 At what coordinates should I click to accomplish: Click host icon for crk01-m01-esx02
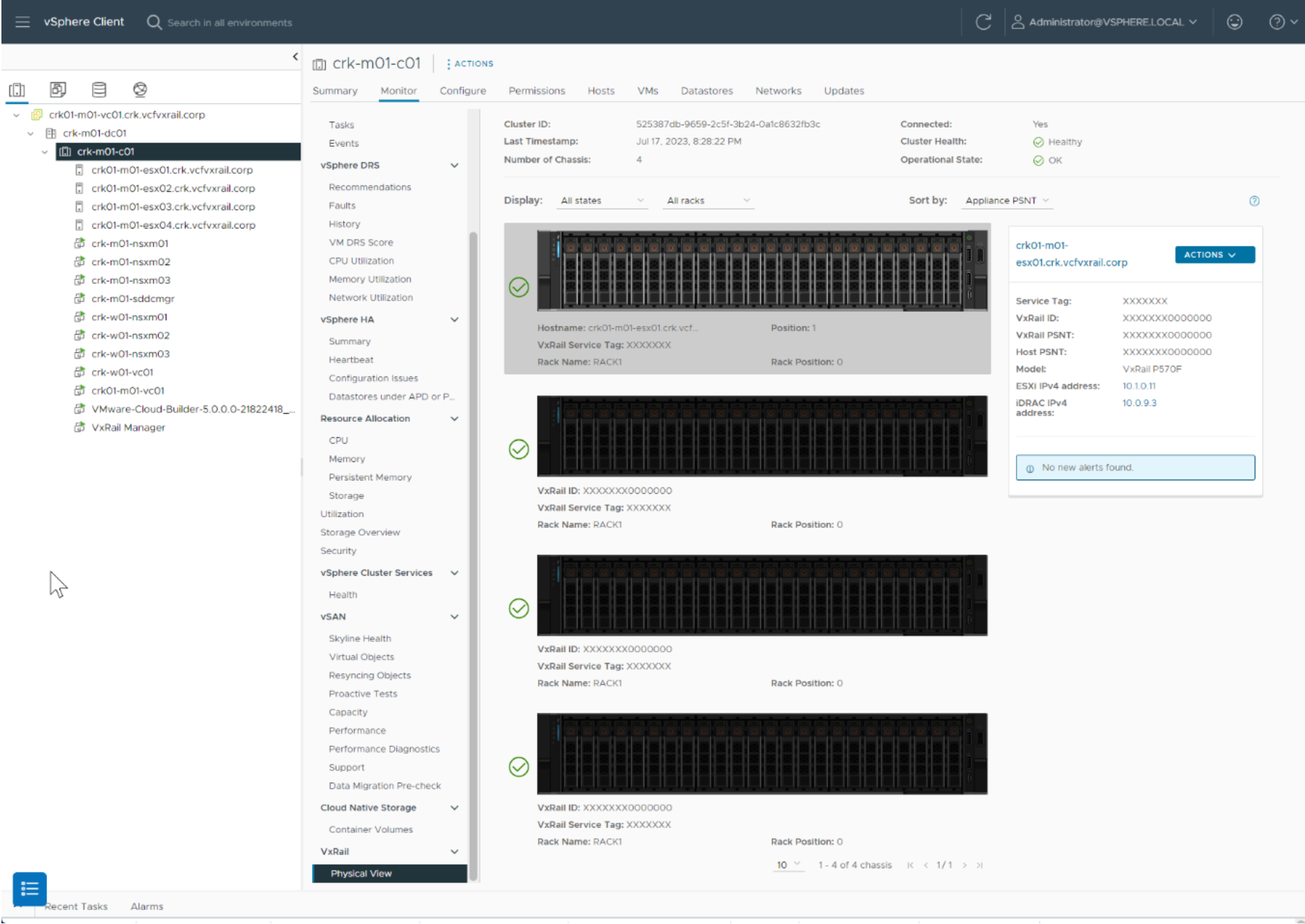point(79,188)
